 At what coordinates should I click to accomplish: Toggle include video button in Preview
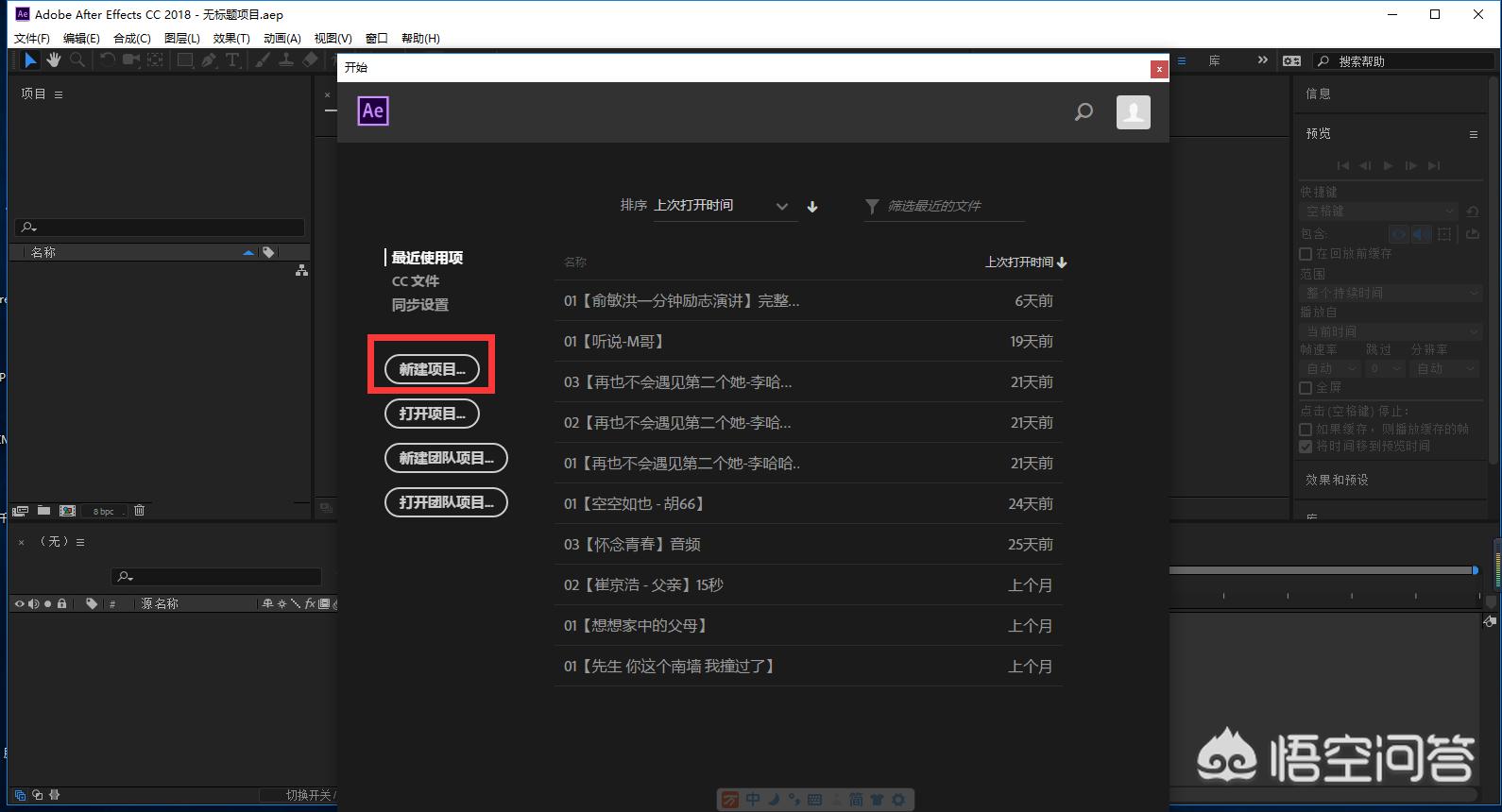[x=1399, y=234]
